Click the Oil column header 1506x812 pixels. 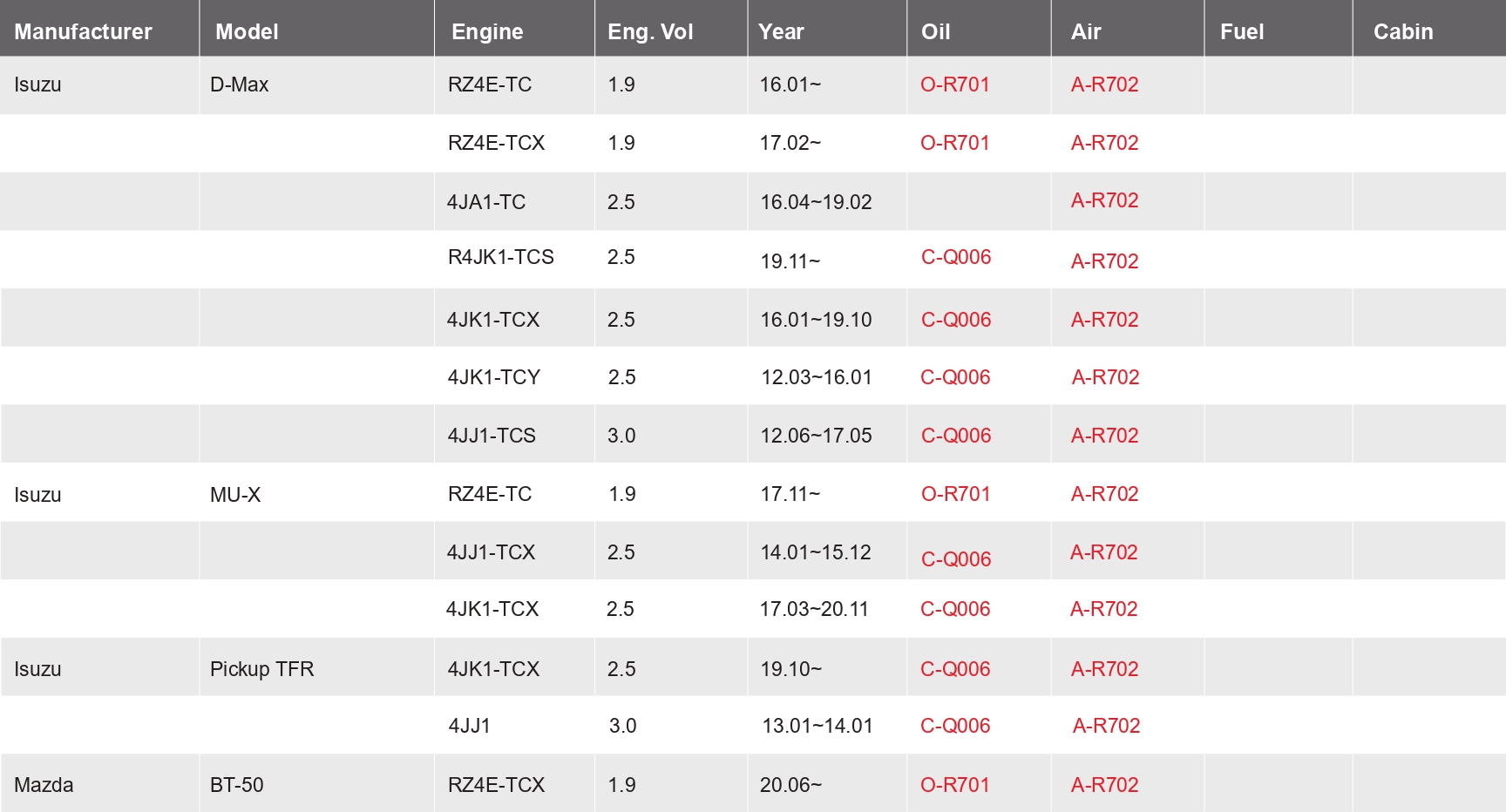click(935, 31)
